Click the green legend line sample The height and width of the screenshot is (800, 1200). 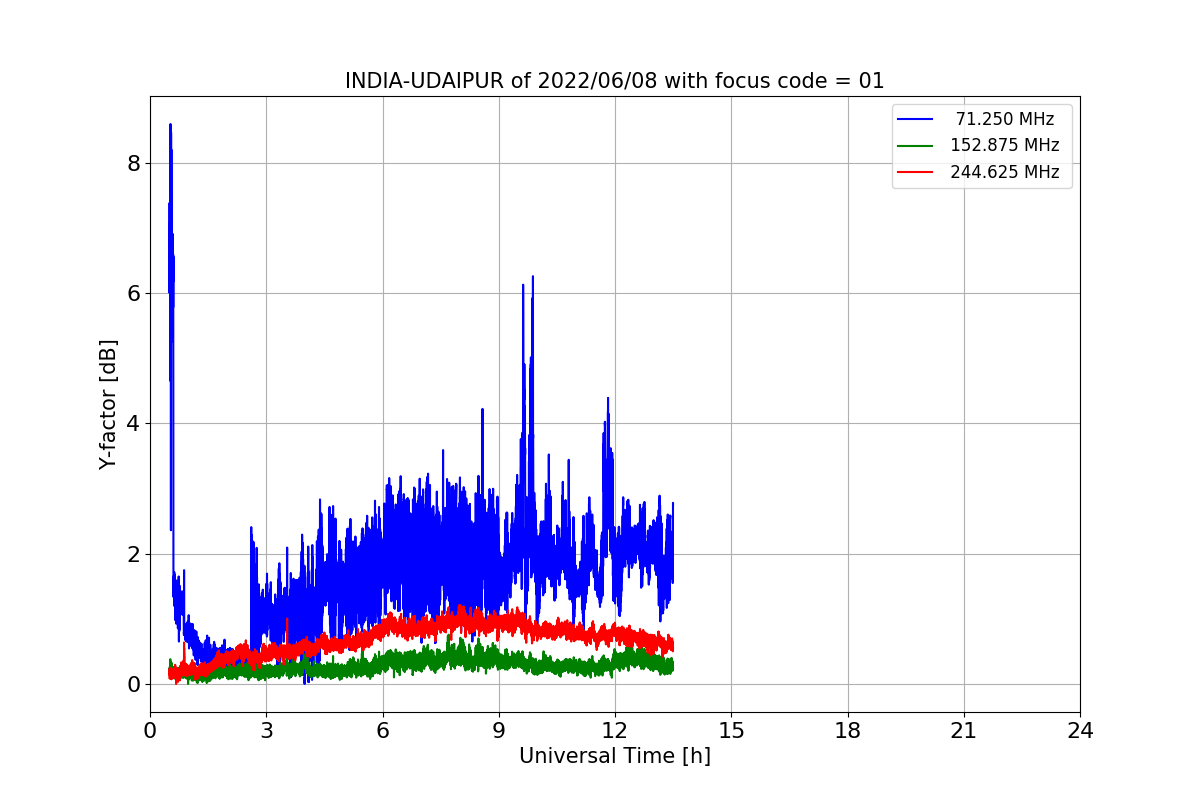tap(916, 146)
